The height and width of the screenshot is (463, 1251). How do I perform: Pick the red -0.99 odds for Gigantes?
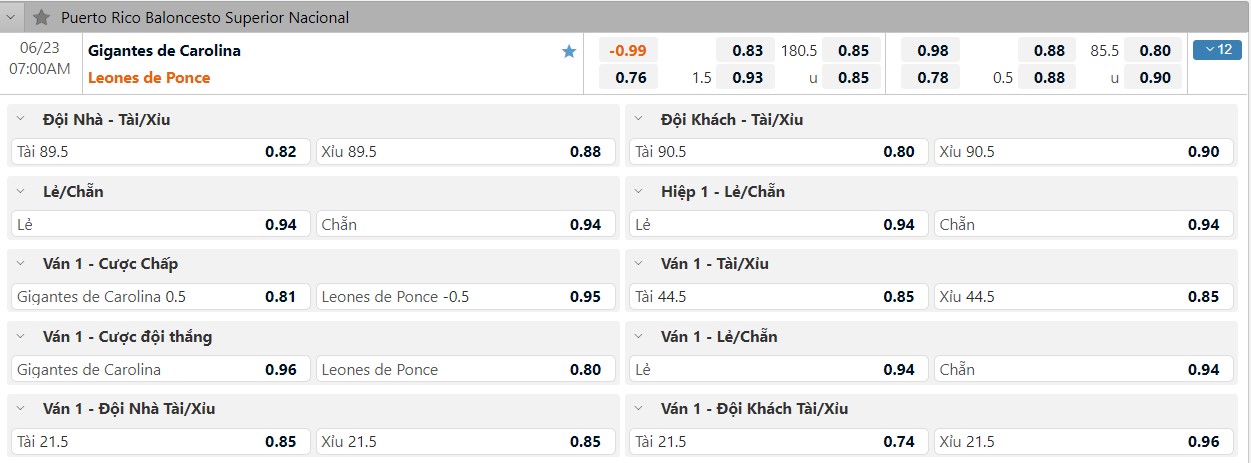click(630, 51)
